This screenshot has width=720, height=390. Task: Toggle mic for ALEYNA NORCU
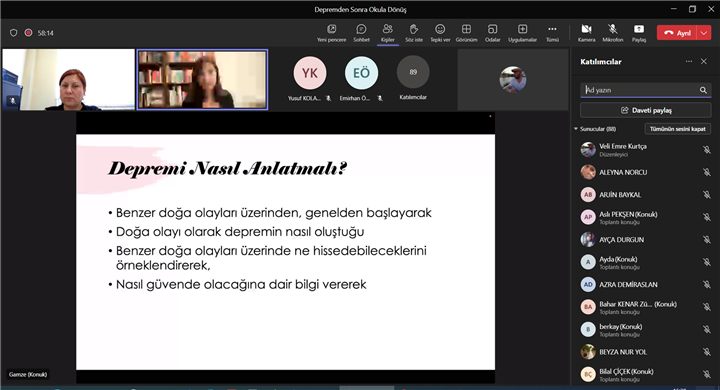707,172
